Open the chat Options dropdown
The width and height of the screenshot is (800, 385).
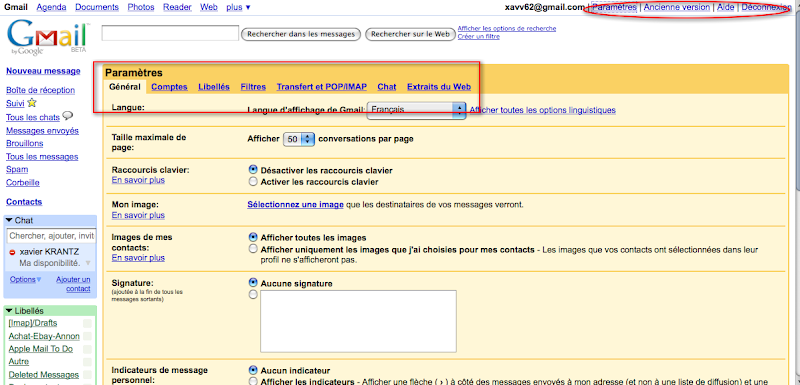[x=26, y=279]
